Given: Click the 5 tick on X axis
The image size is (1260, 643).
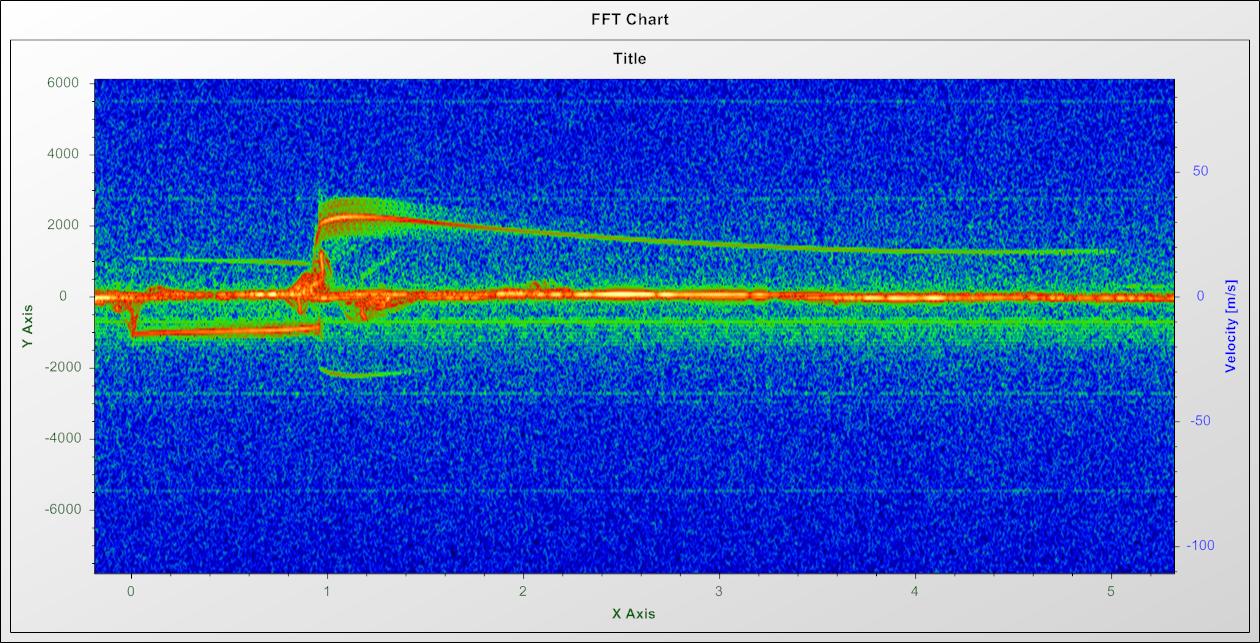Looking at the screenshot, I should (x=1111, y=591).
